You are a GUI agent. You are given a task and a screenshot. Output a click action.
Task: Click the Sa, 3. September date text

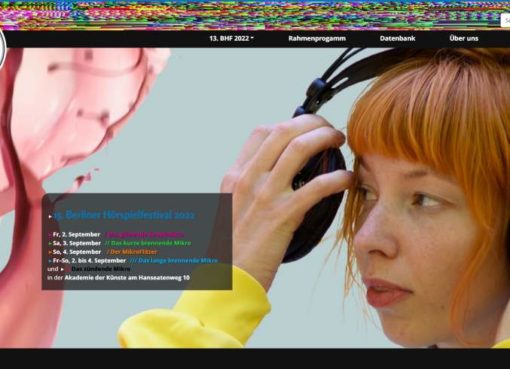pyautogui.click(x=77, y=243)
